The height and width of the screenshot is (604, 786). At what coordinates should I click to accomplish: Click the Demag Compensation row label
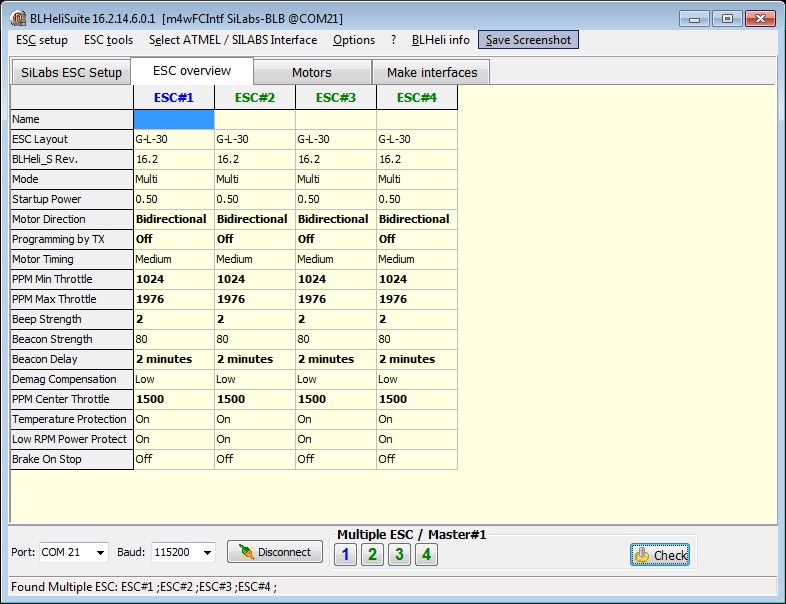(72, 379)
